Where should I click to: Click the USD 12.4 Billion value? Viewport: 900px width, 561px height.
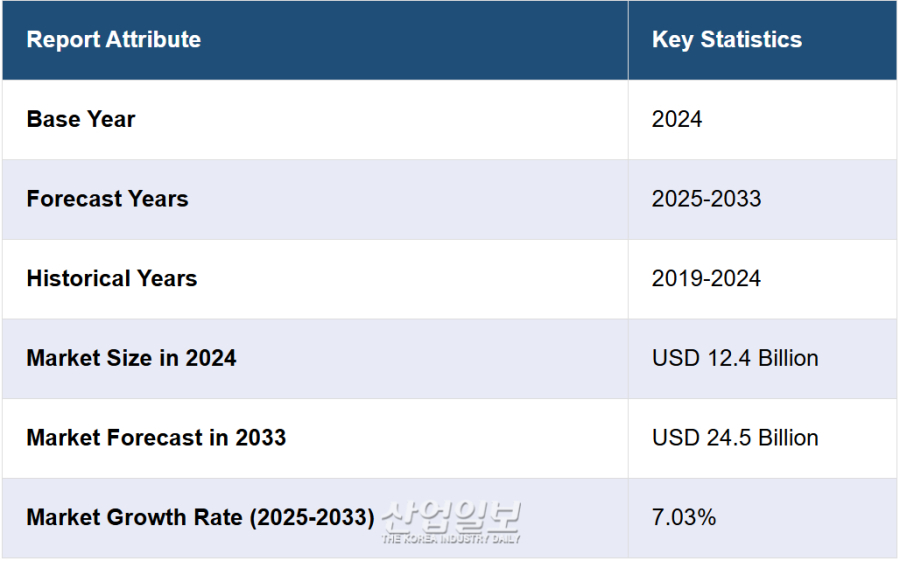(735, 358)
